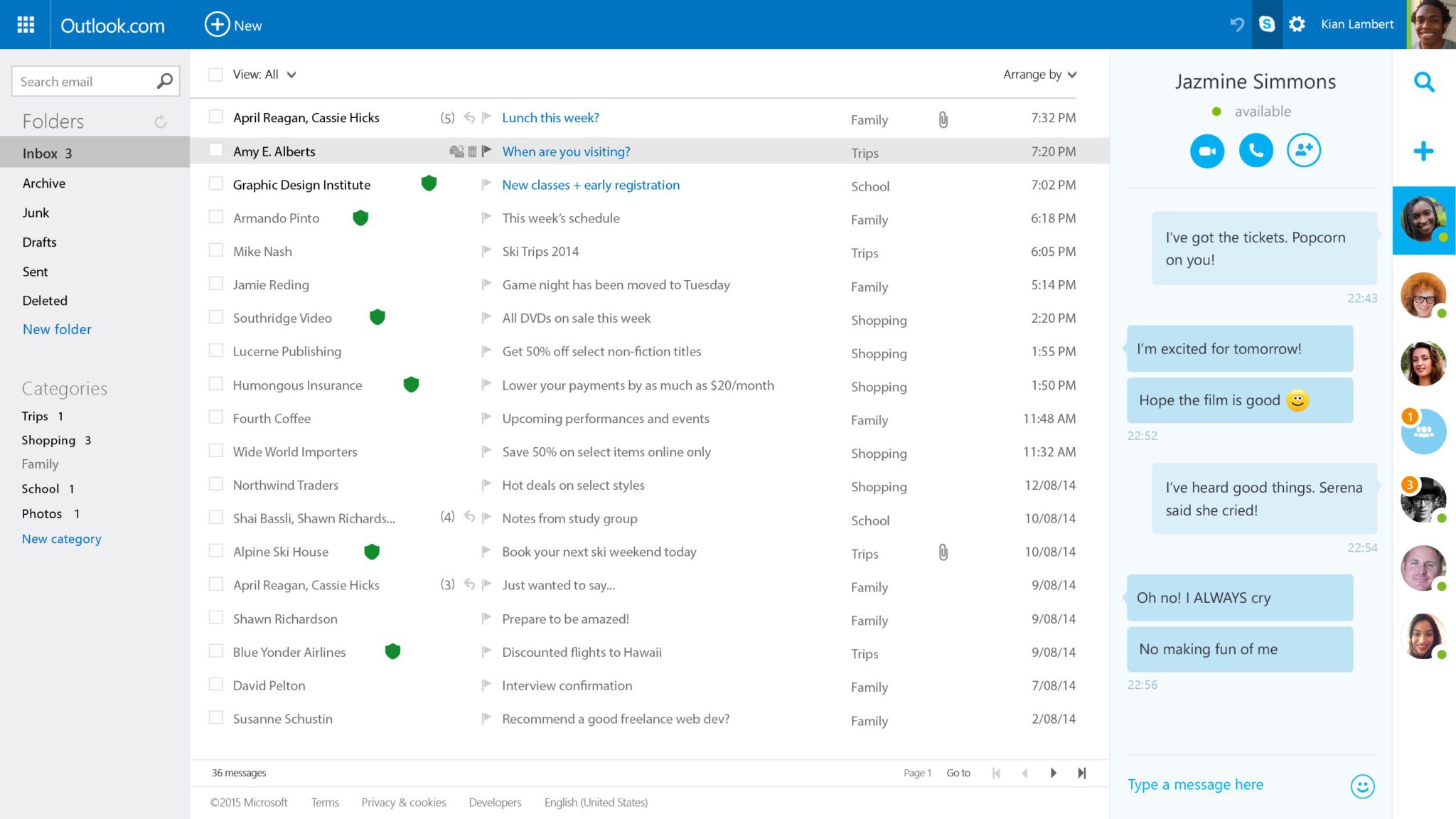Open the Skype panel from the top bar
The width and height of the screenshot is (1456, 819).
point(1267,23)
